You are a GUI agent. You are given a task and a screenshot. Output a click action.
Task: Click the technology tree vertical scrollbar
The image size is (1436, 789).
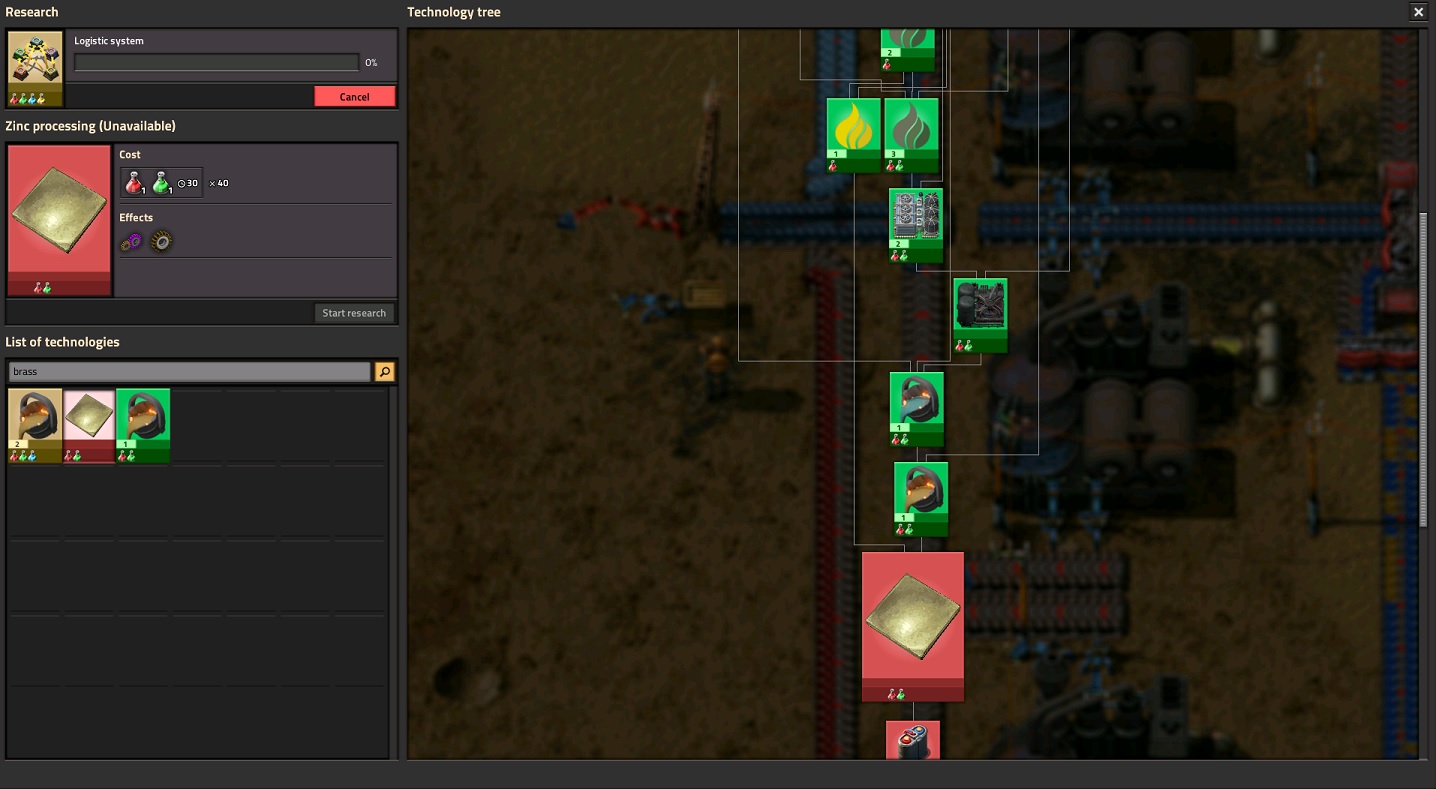[1424, 370]
